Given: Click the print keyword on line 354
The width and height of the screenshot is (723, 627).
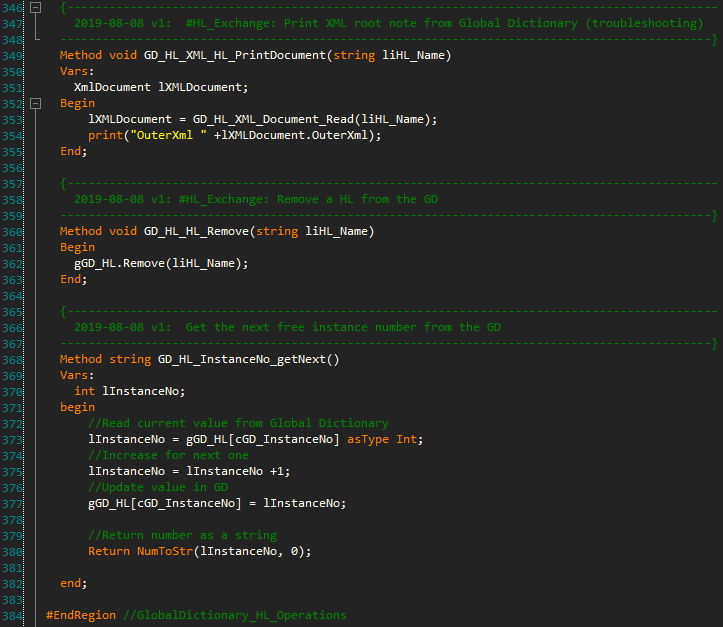Looking at the screenshot, I should pos(106,135).
